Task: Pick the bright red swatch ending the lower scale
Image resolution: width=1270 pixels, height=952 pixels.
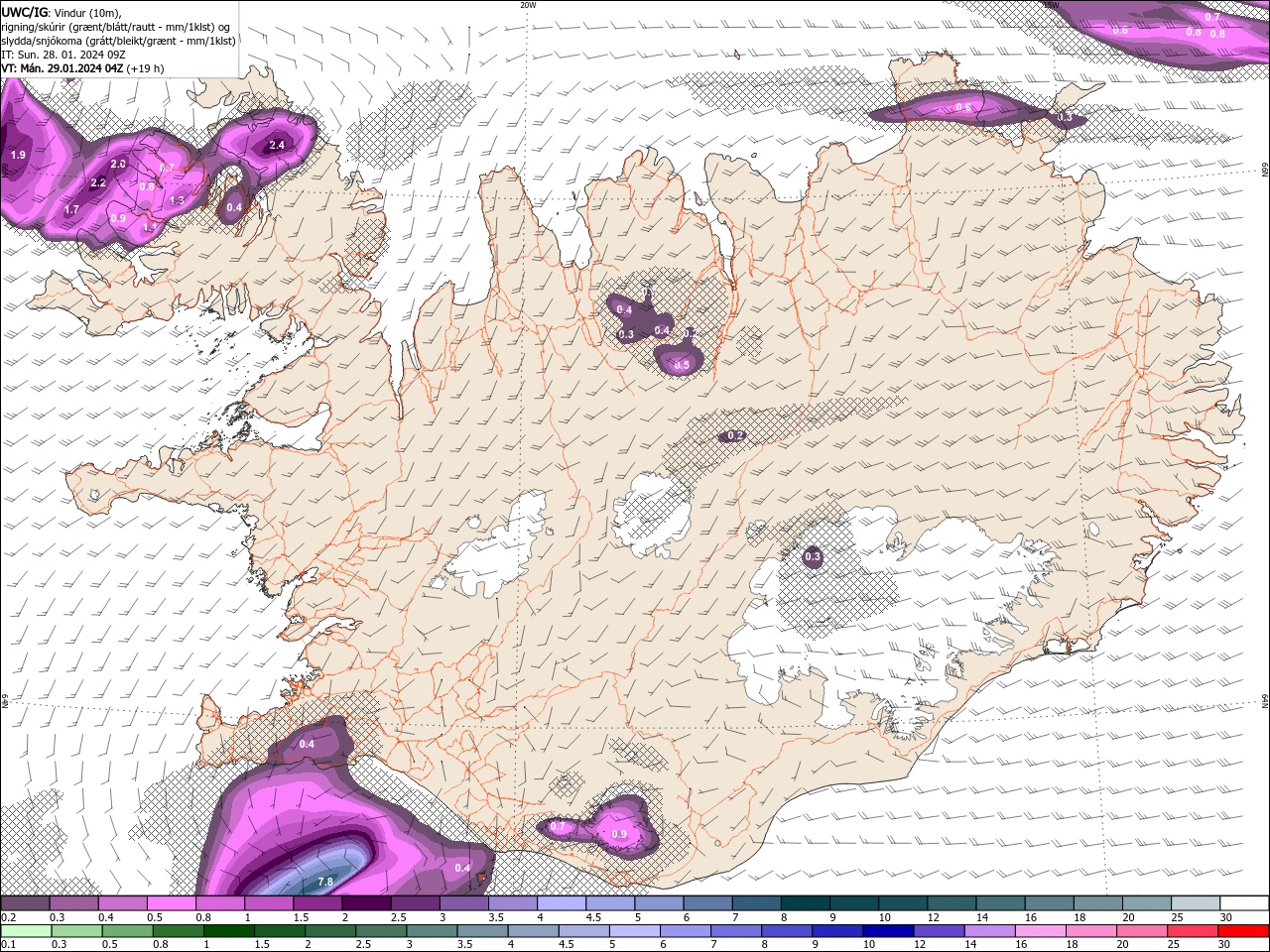Action: pos(1244,931)
